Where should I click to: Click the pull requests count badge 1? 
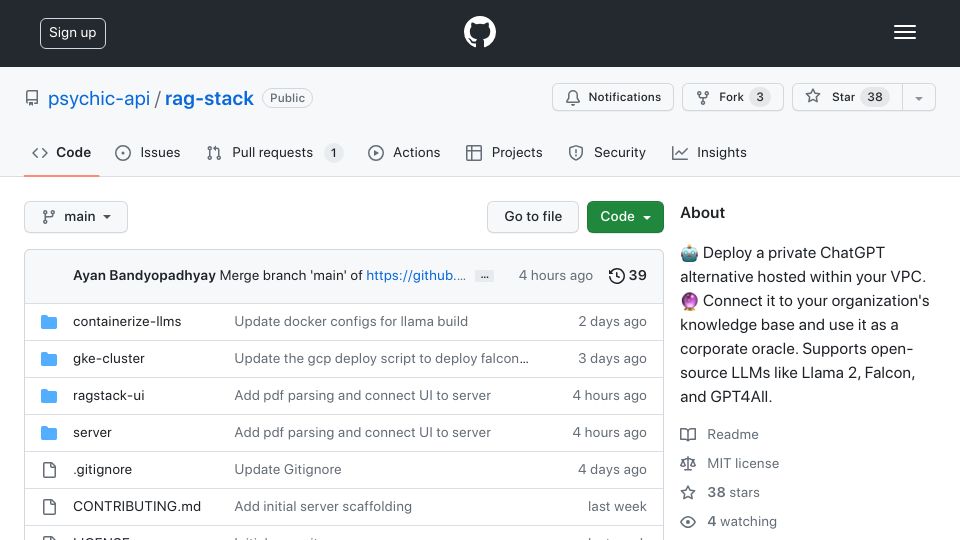[x=333, y=152]
